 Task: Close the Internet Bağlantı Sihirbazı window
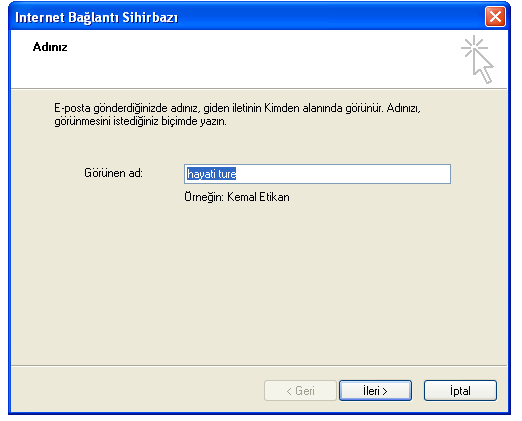tap(495, 16)
